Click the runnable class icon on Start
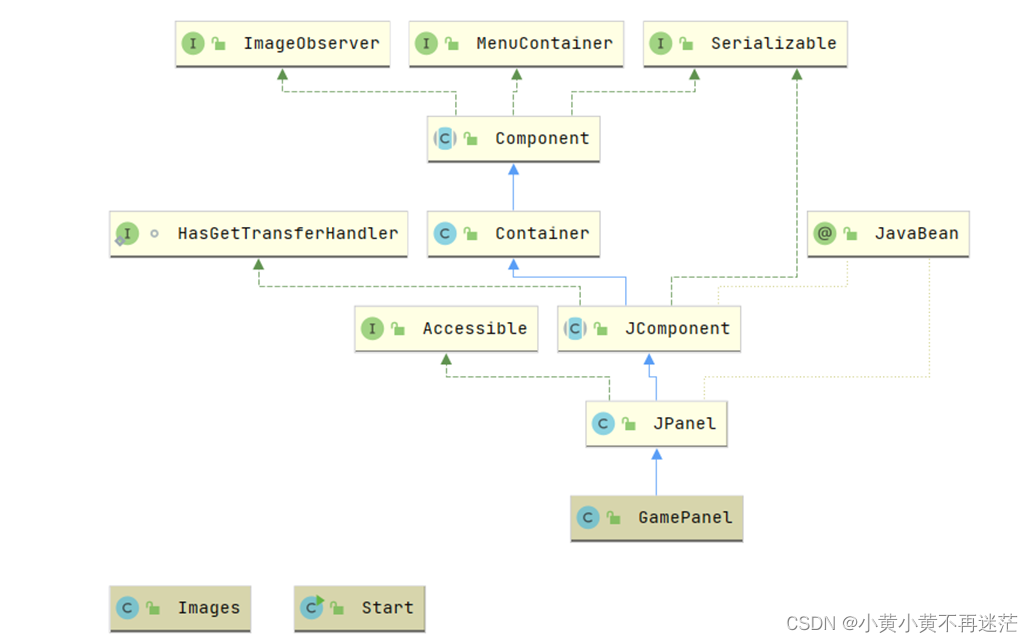This screenshot has height=643, width=1033. coord(312,607)
